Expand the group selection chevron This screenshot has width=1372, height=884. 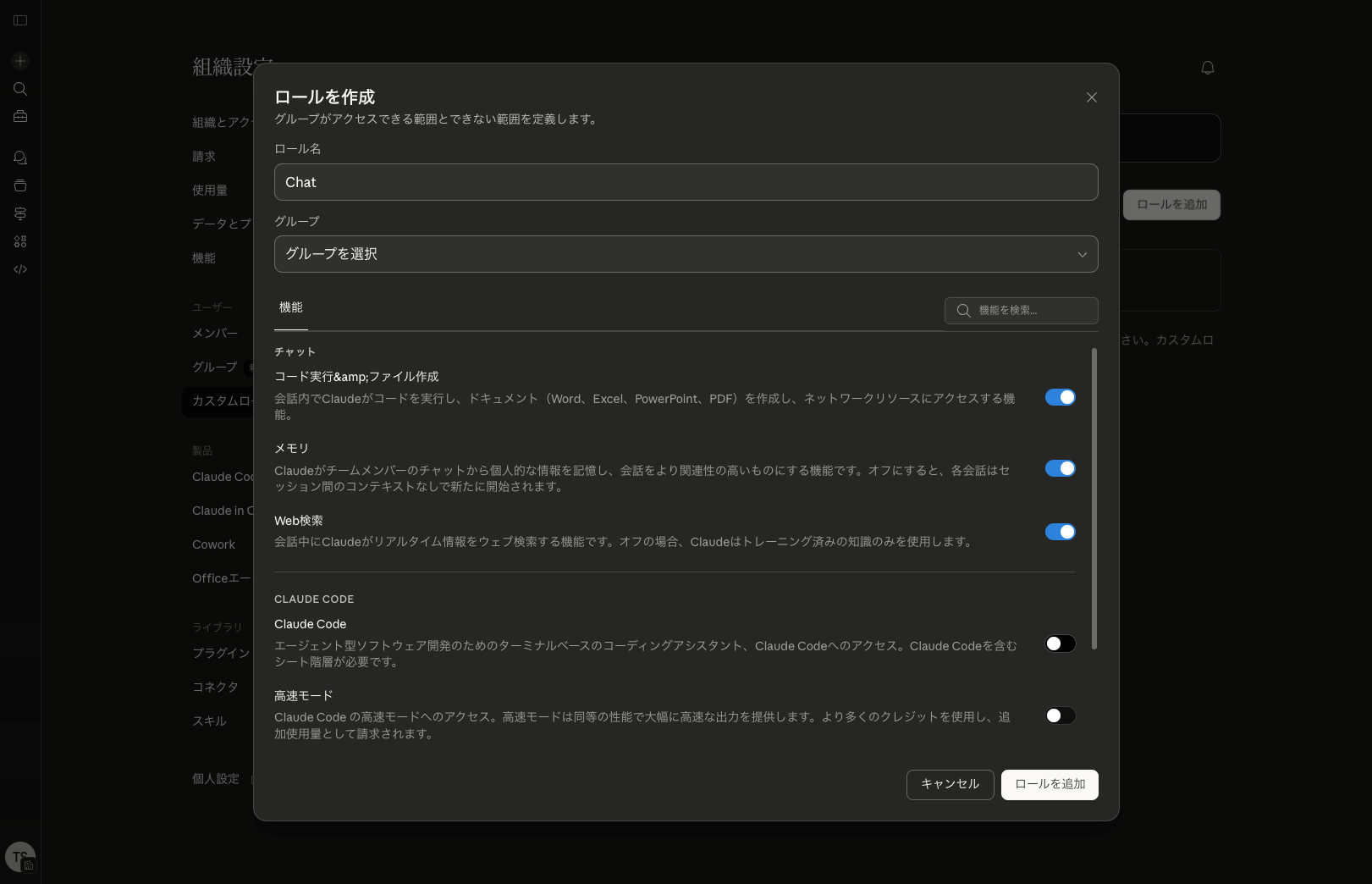1081,254
